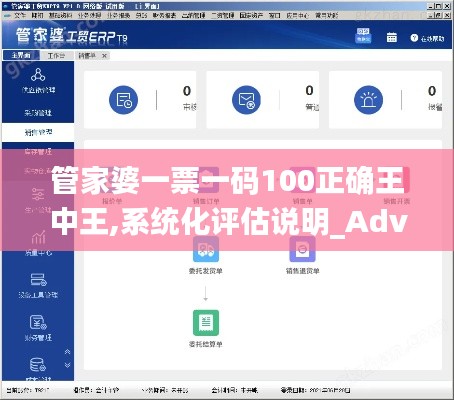Open the mobile QR icon in header
Screen dimensions: 454x400
pyautogui.click(x=363, y=35)
